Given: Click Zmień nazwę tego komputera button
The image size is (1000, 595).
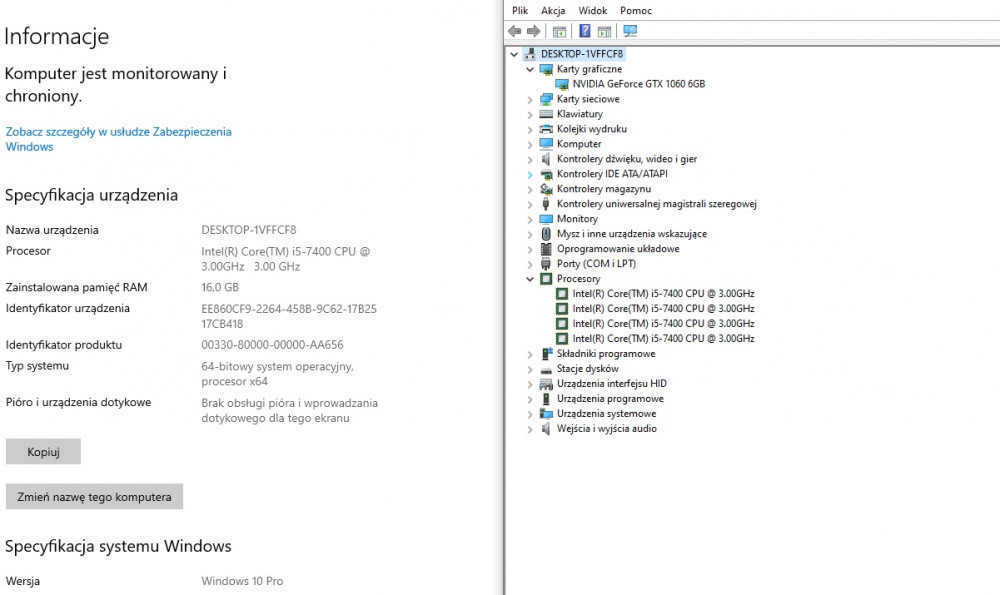Looking at the screenshot, I should point(94,496).
